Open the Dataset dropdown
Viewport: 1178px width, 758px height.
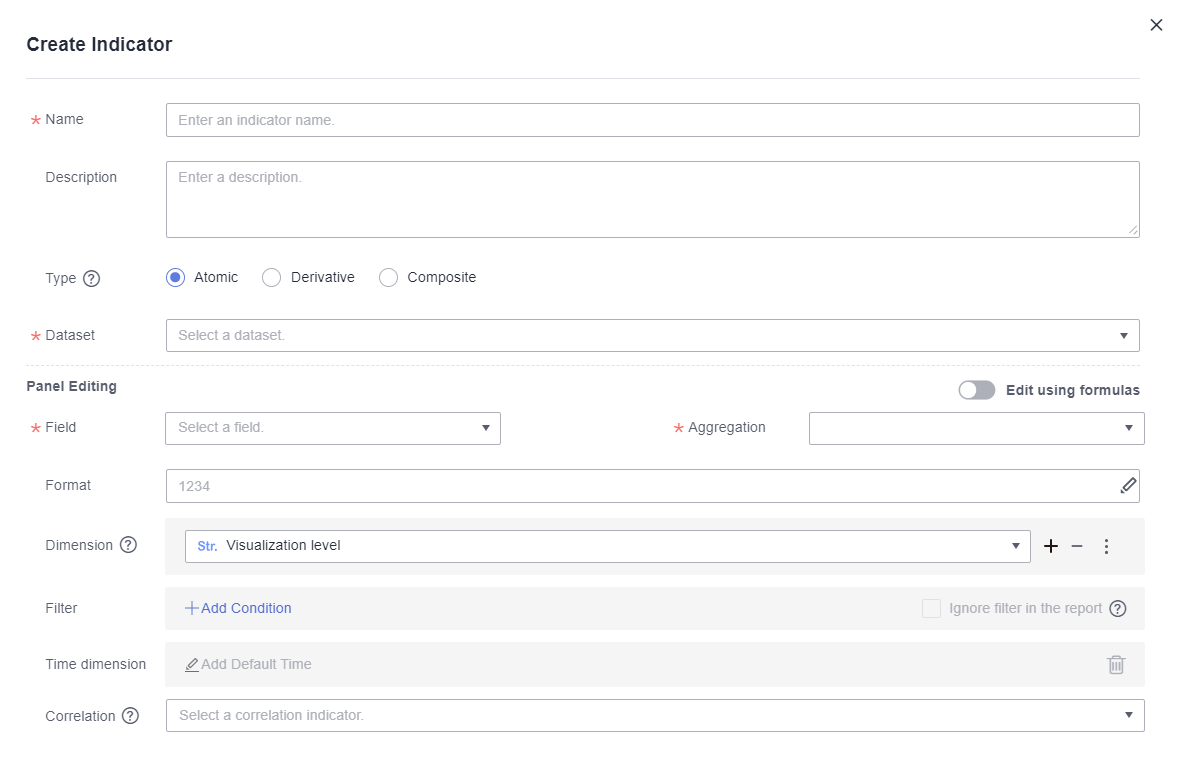(x=652, y=336)
